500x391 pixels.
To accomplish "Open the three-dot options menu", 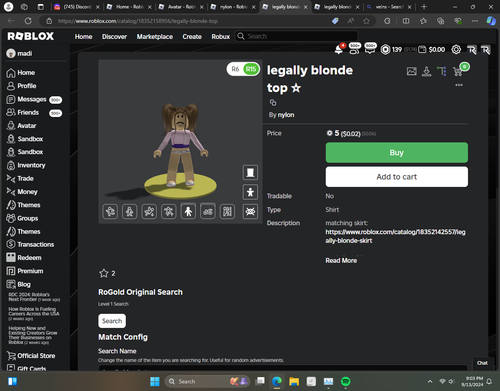I will 459,85.
